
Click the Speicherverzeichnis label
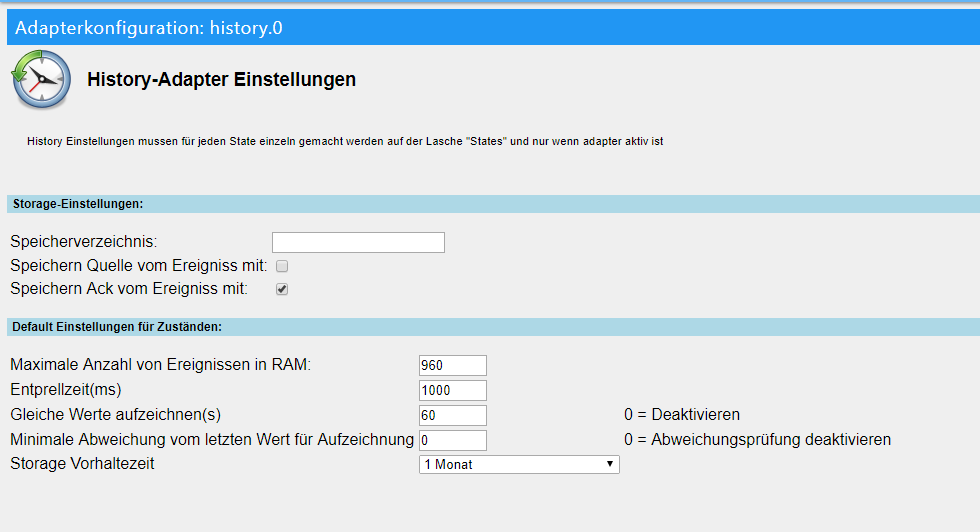pyautogui.click(x=84, y=242)
